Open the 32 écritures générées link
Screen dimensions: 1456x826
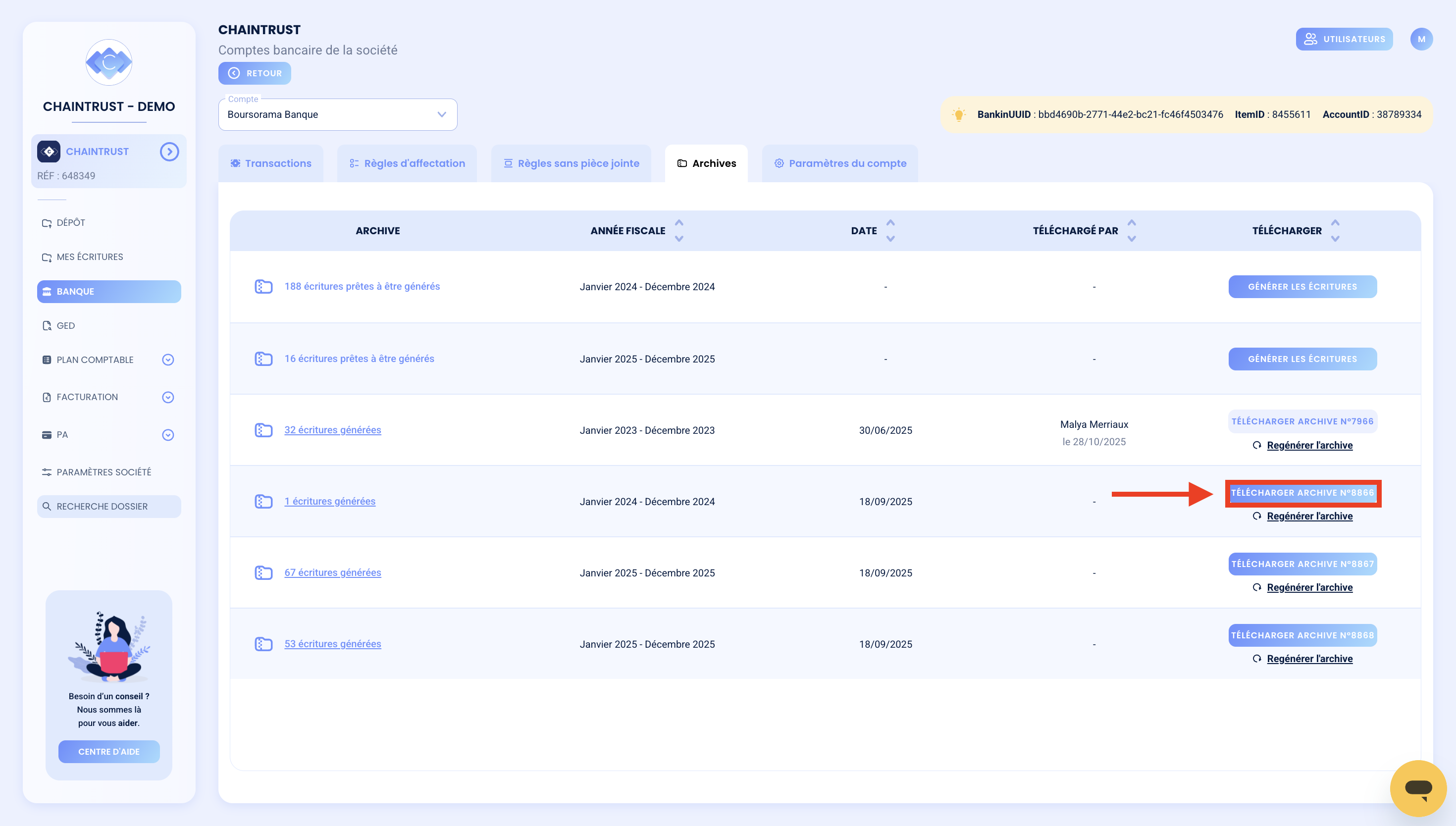coord(332,430)
